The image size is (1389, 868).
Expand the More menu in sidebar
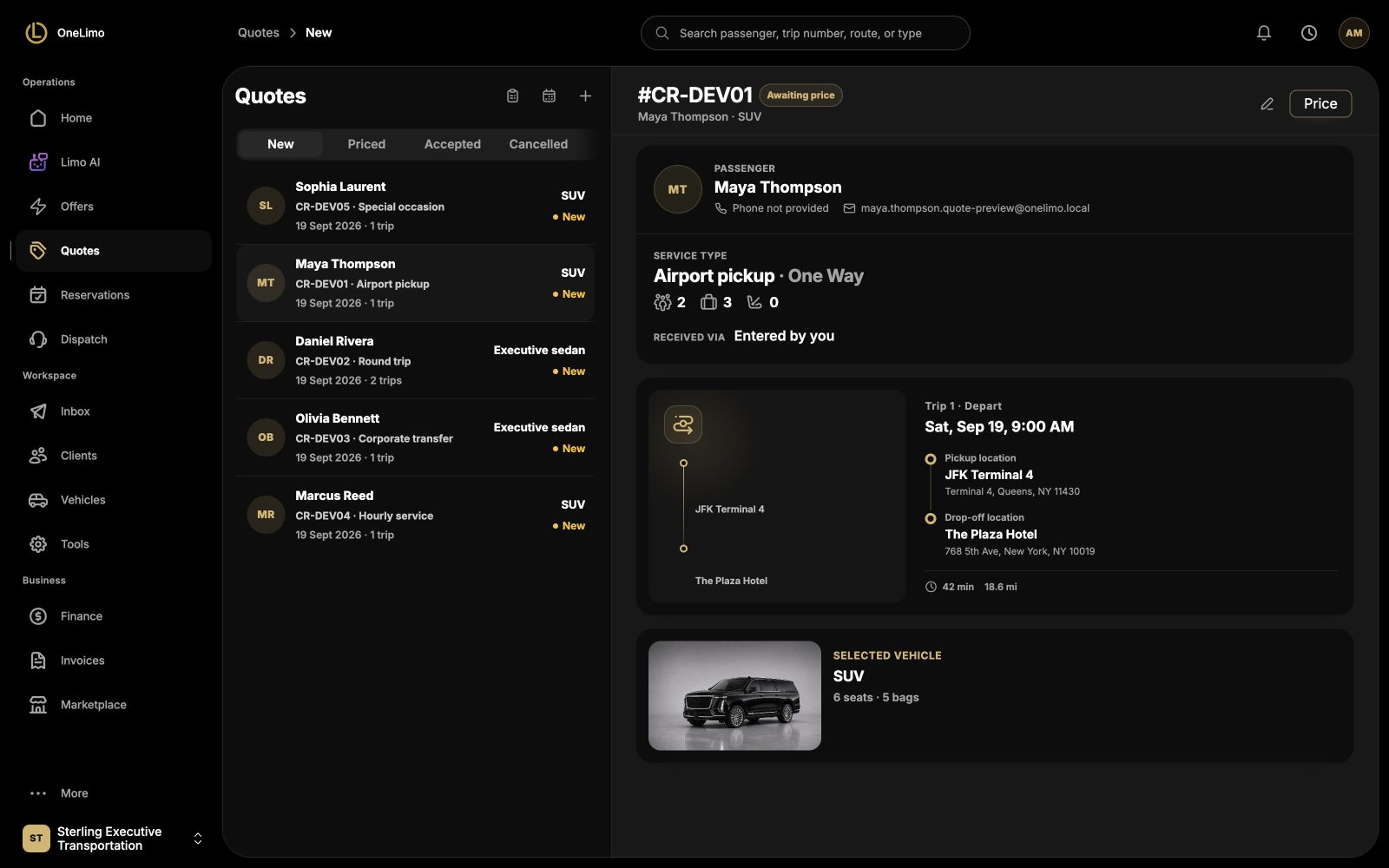point(114,793)
